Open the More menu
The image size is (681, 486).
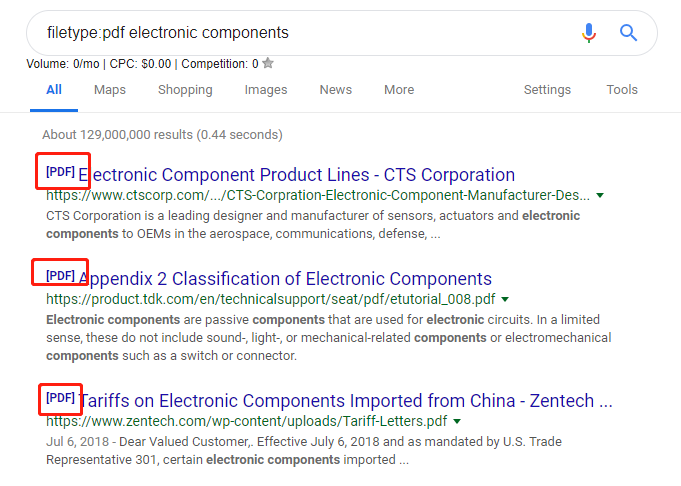399,90
